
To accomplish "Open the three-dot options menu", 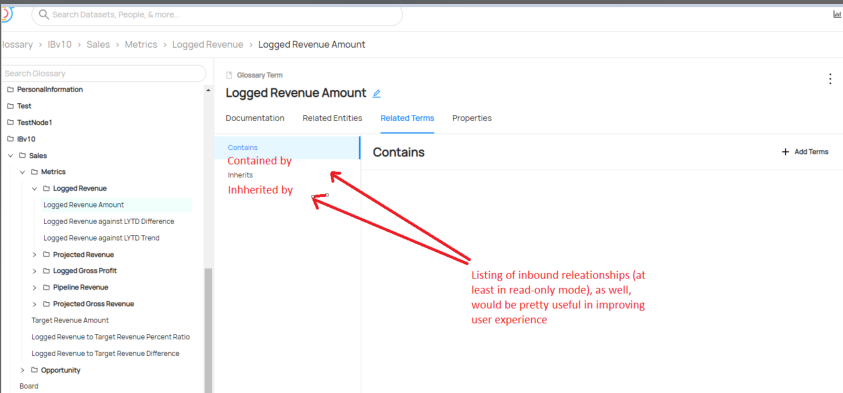I will click(x=830, y=79).
